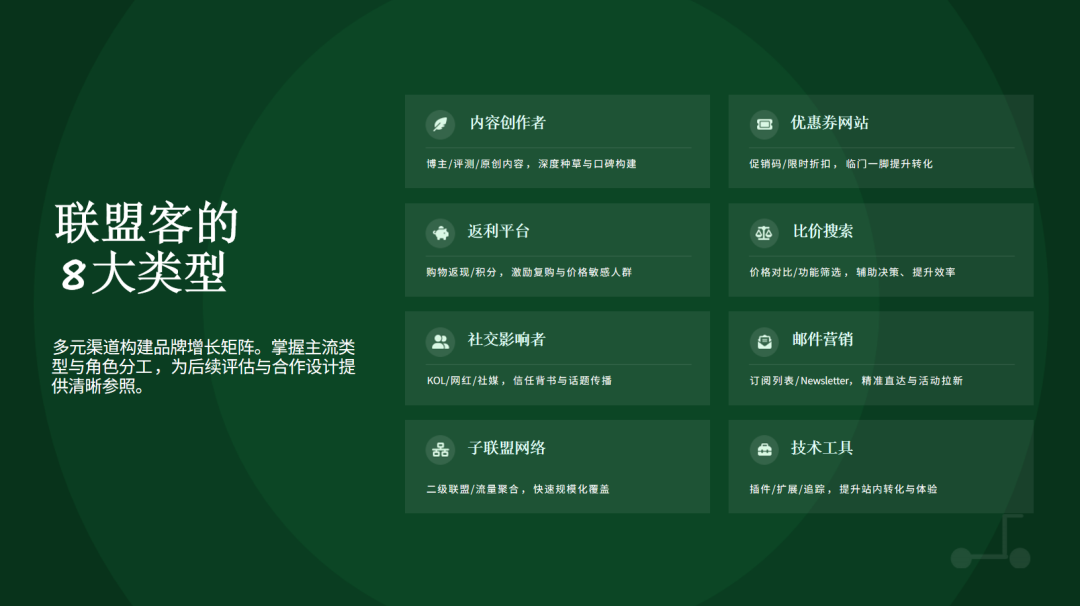Select the 返利平台 card title
The width and height of the screenshot is (1080, 606).
(x=499, y=231)
